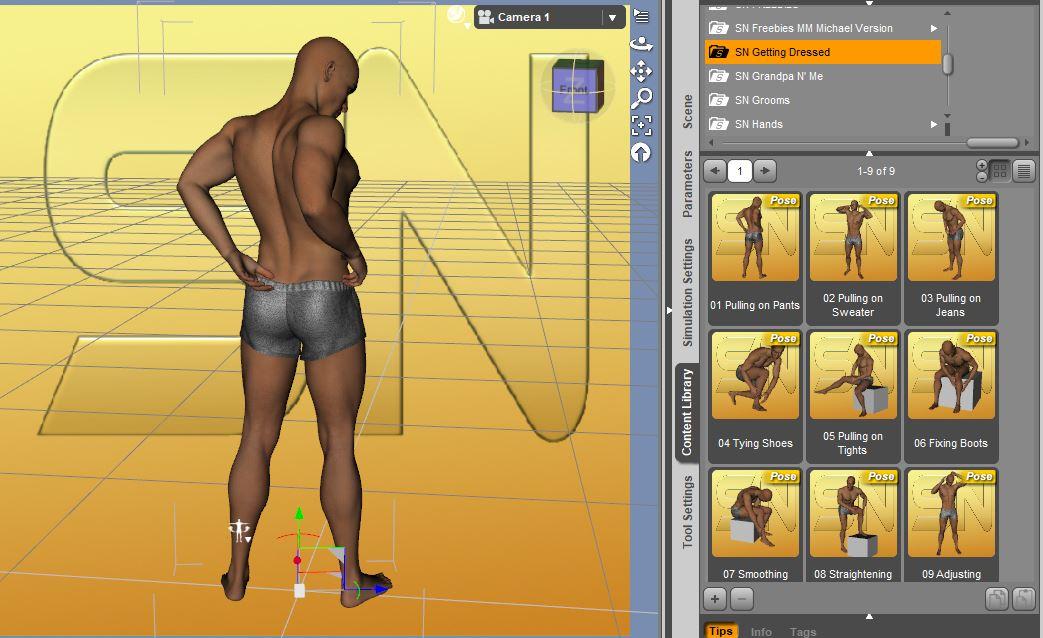Switch to the Tags tab
The image size is (1043, 638).
(802, 631)
